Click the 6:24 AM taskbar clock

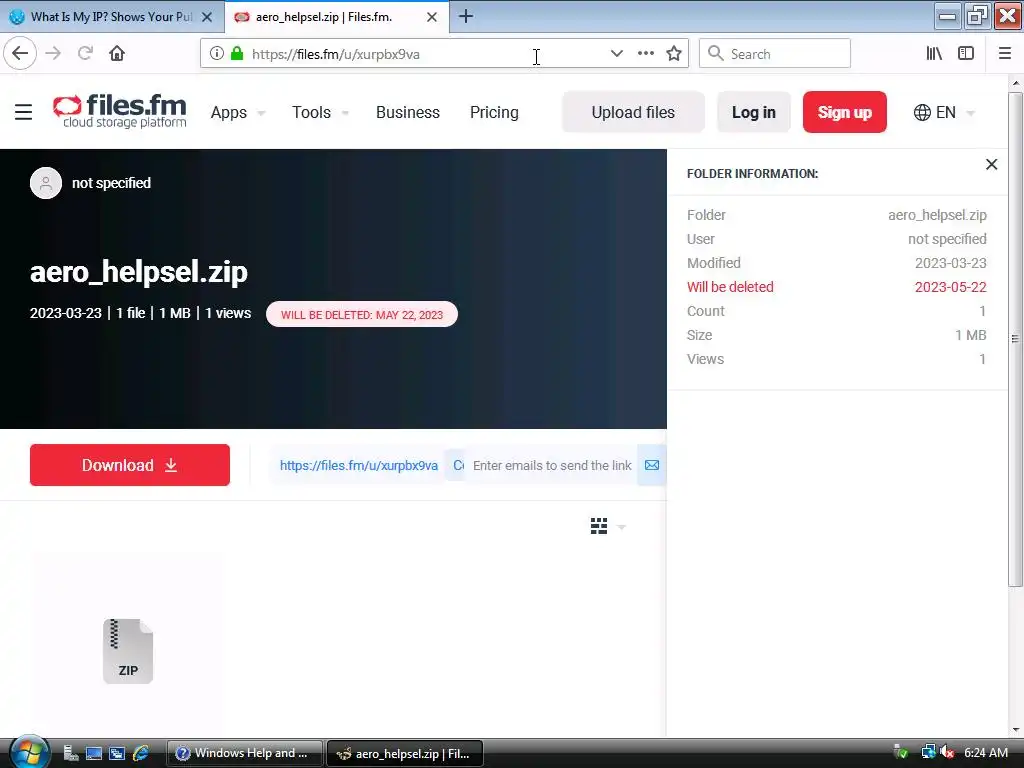pyautogui.click(x=985, y=753)
